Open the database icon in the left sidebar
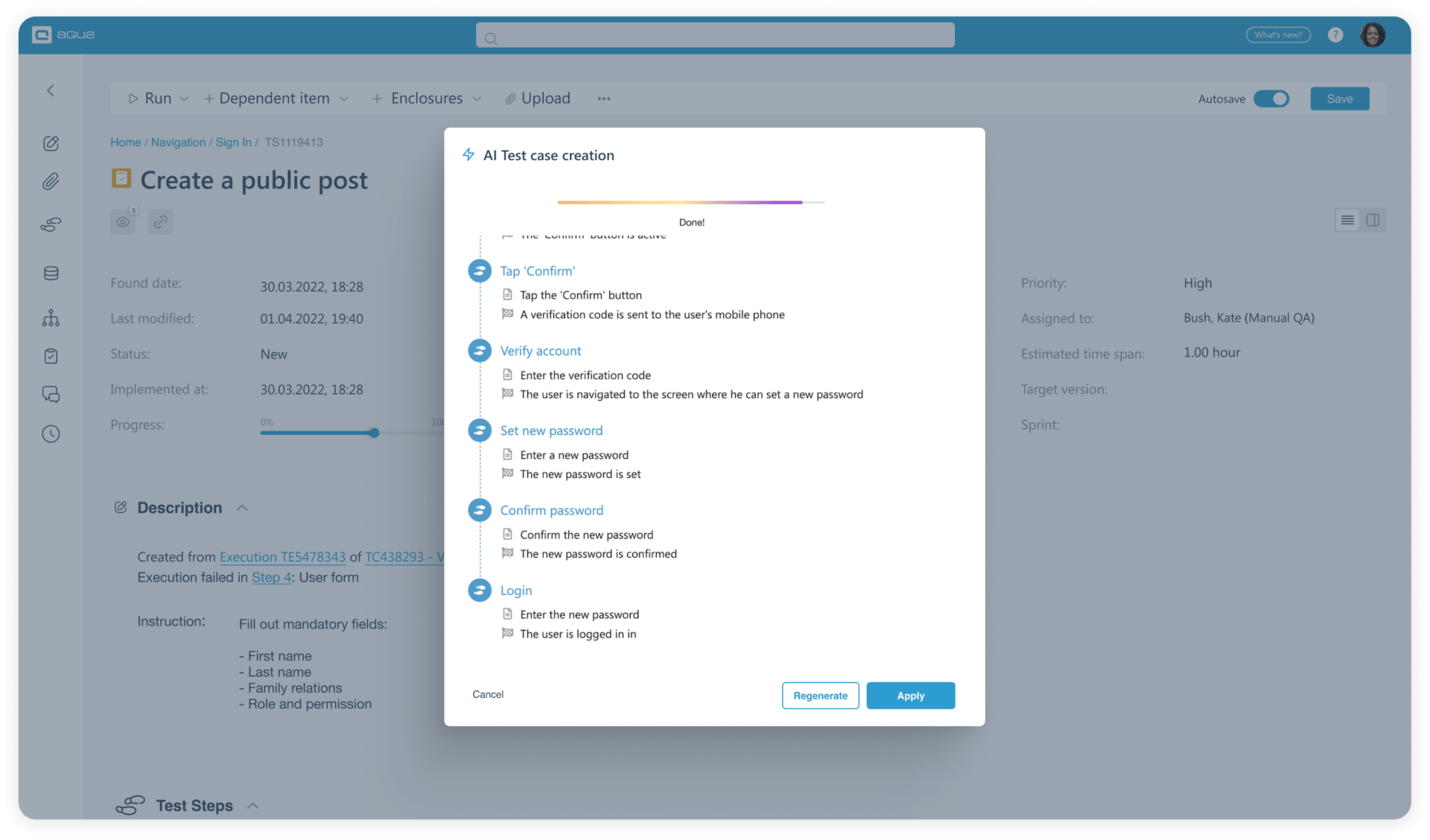The width and height of the screenshot is (1430, 840). coord(51,273)
